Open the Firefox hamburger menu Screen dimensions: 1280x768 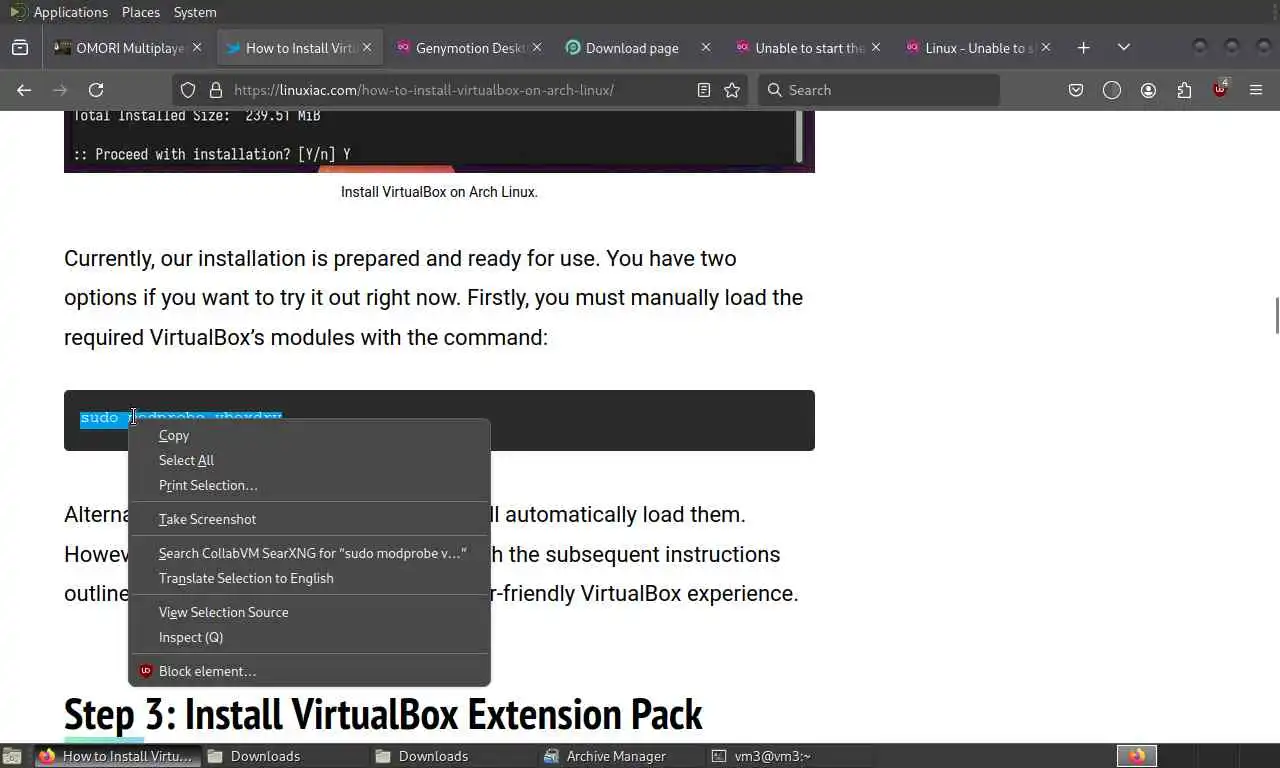click(1256, 90)
